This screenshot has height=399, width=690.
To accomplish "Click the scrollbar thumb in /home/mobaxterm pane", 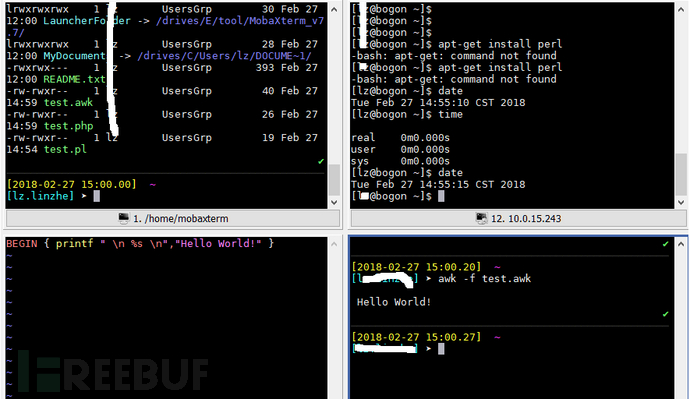I will [x=334, y=179].
